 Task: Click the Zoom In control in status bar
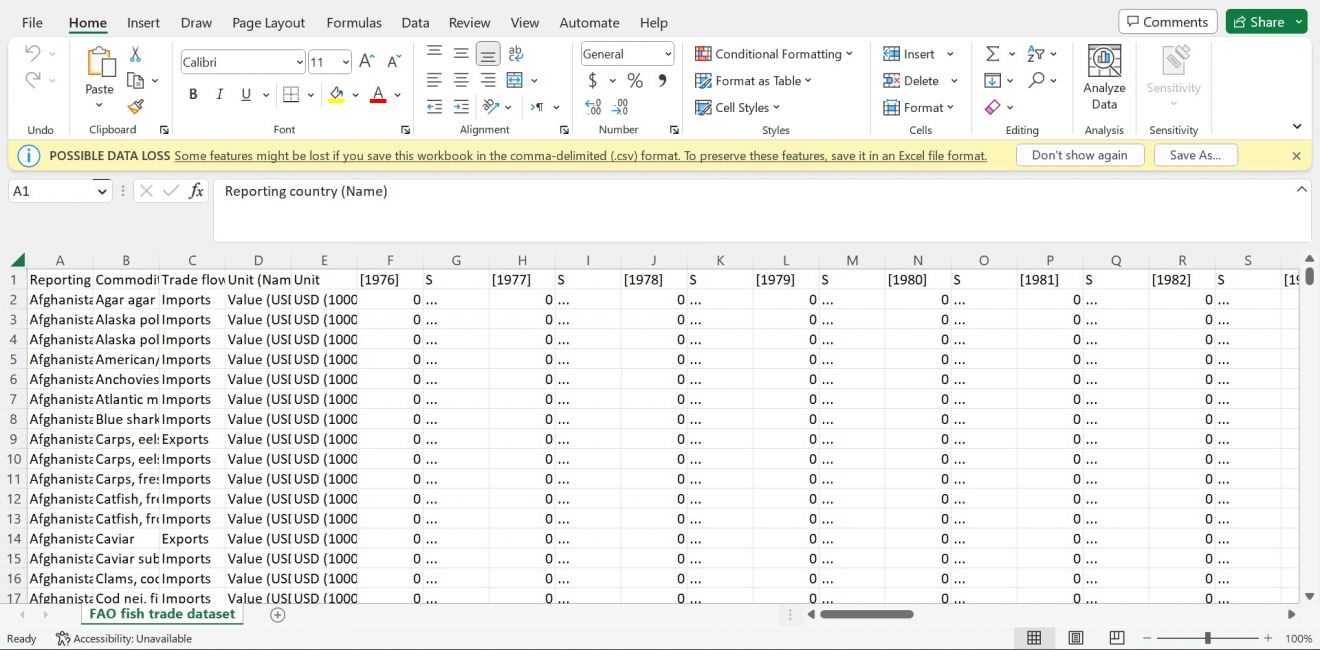tap(1268, 637)
